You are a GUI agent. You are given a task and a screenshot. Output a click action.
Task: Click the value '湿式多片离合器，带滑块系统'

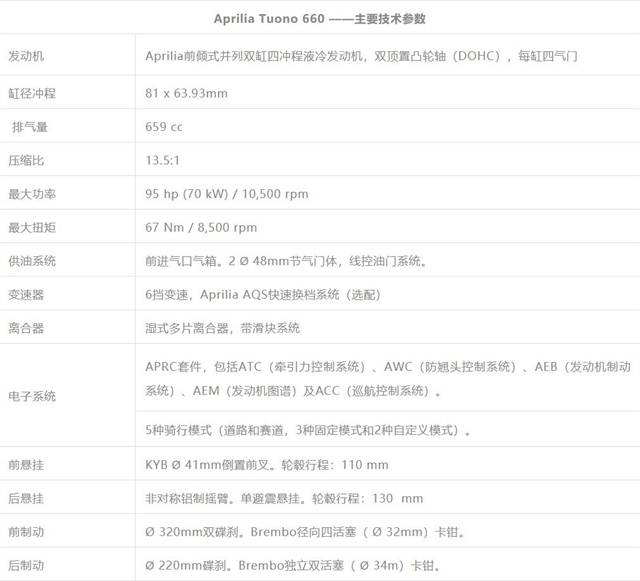coord(222,328)
